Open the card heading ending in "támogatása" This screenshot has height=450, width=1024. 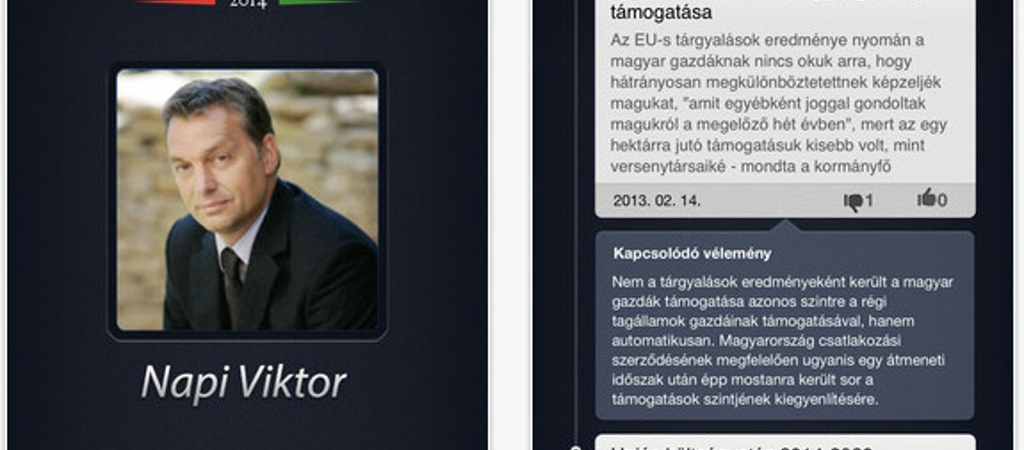(x=662, y=11)
